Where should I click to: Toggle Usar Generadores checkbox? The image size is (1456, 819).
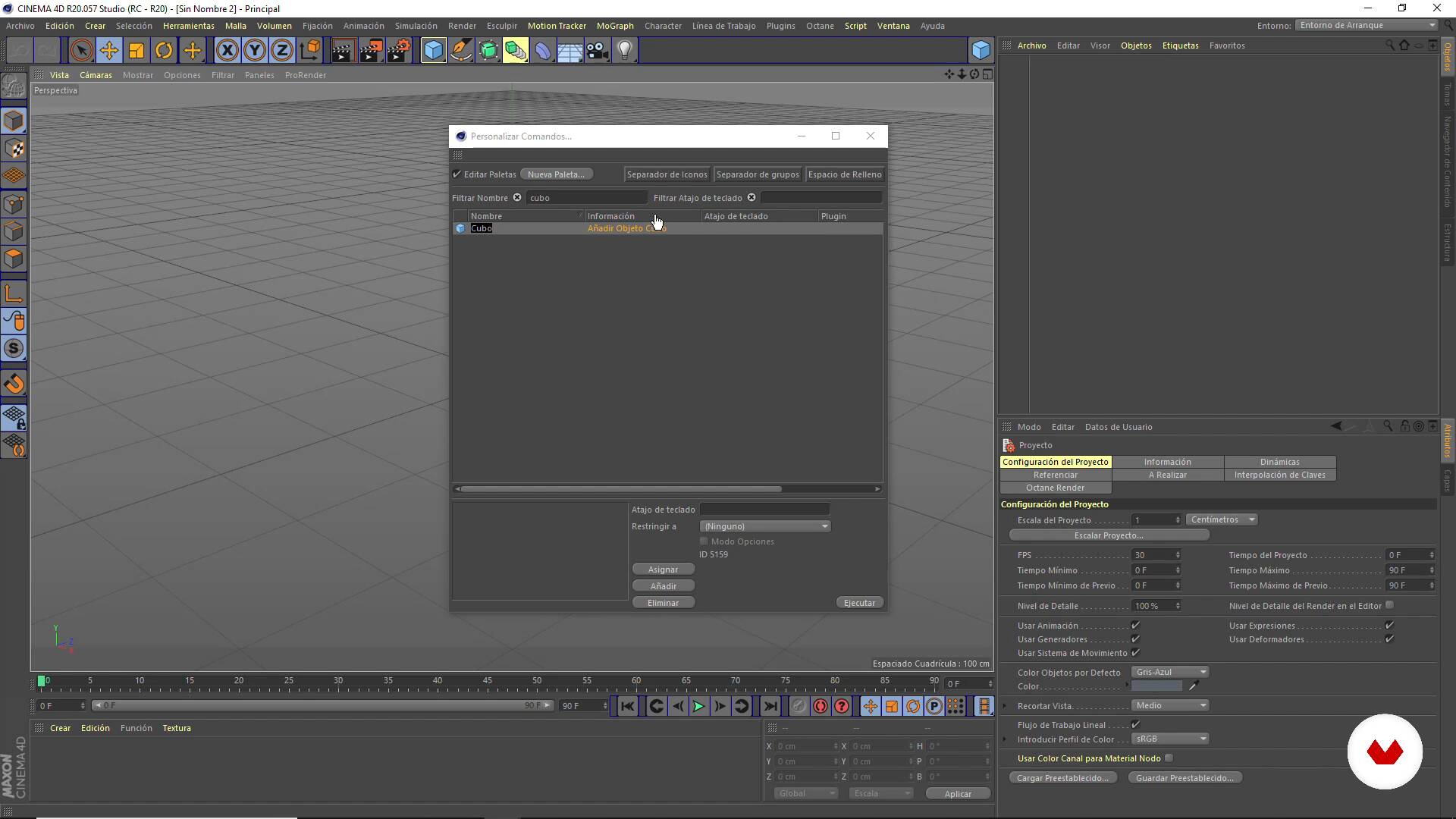(x=1135, y=639)
